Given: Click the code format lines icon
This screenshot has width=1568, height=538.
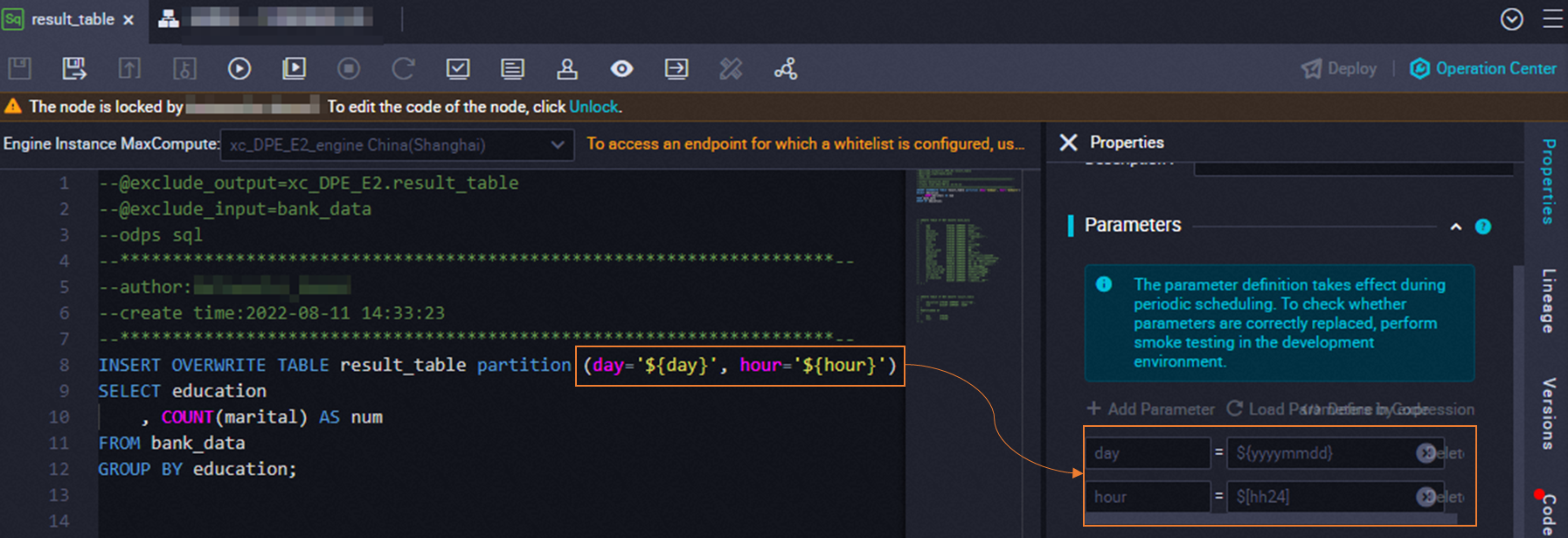Looking at the screenshot, I should 512,68.
